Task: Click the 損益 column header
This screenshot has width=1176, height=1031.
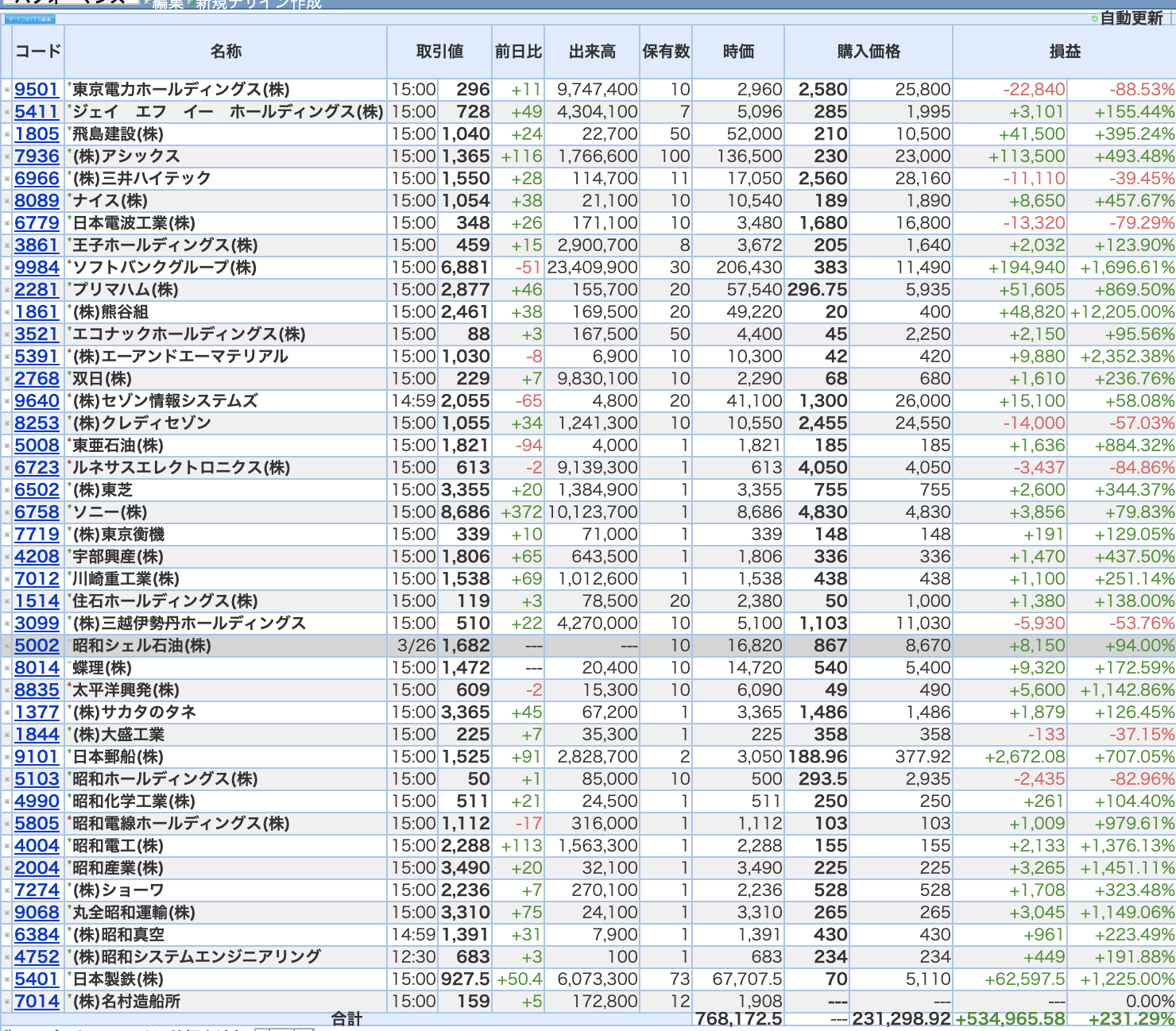Action: pyautogui.click(x=1065, y=52)
